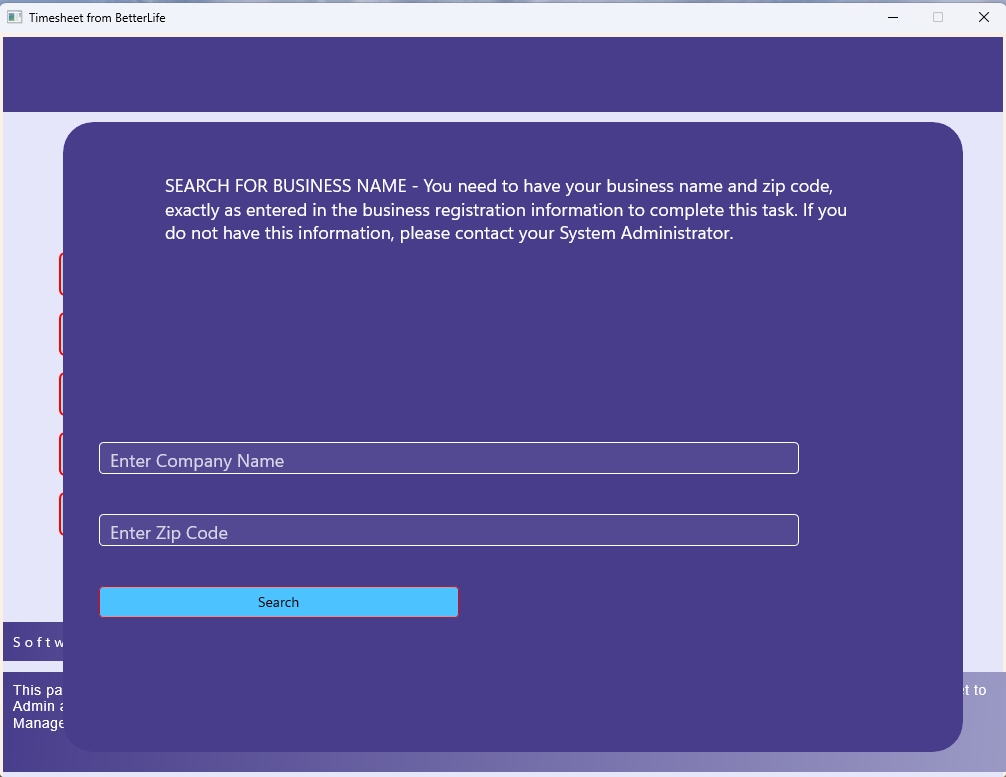Click the 'Timesheet from BetterLife' window title

(x=97, y=17)
